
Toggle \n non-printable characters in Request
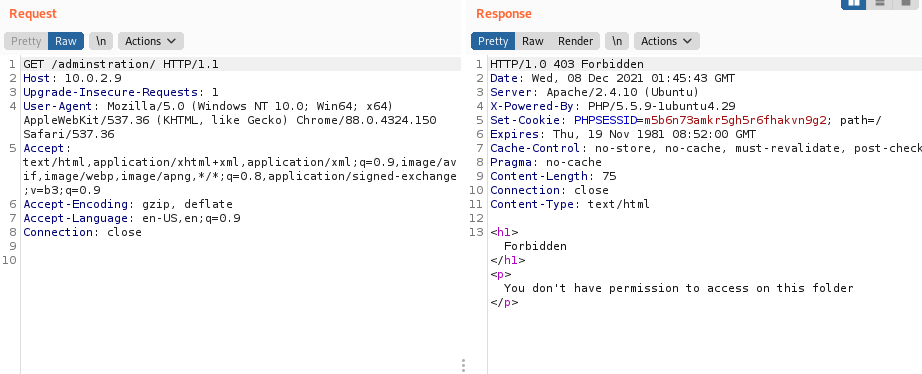101,41
